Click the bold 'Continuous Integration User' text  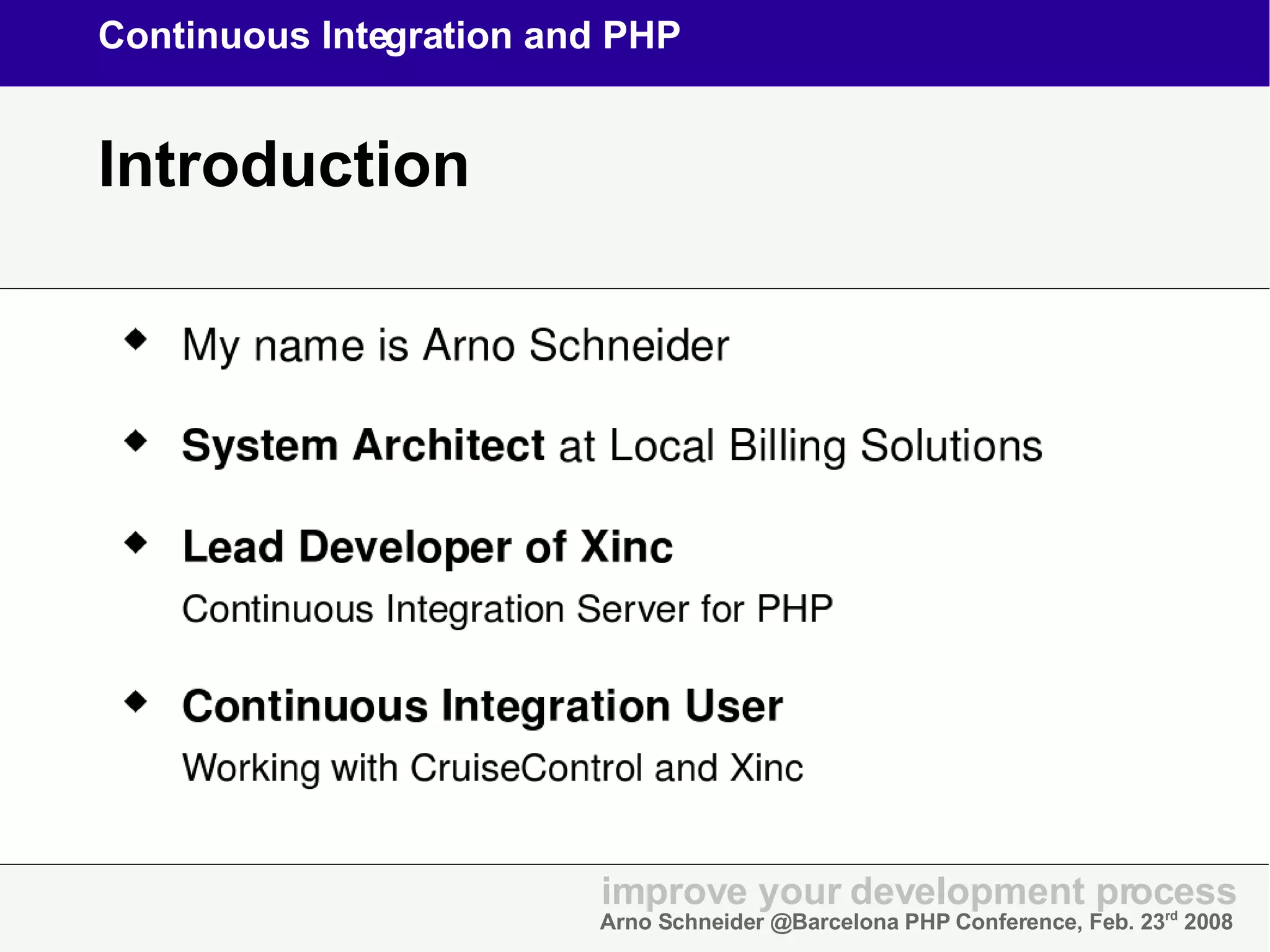pyautogui.click(x=482, y=706)
